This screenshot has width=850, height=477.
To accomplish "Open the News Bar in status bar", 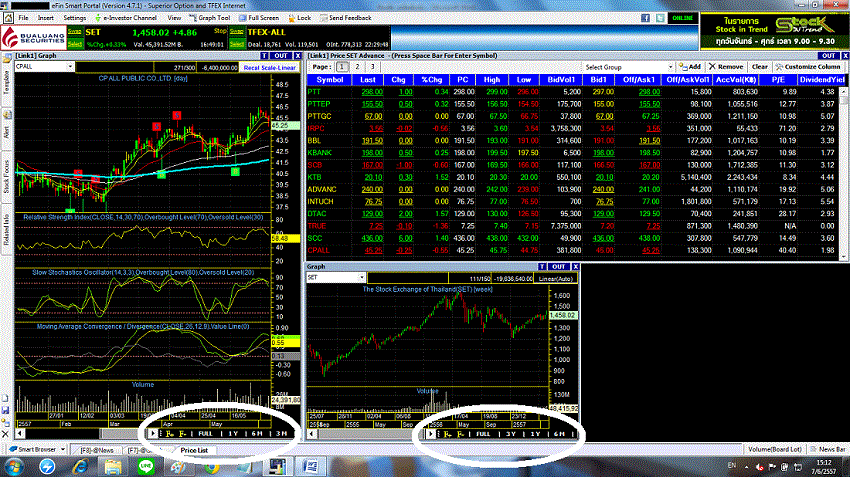I will coord(828,449).
